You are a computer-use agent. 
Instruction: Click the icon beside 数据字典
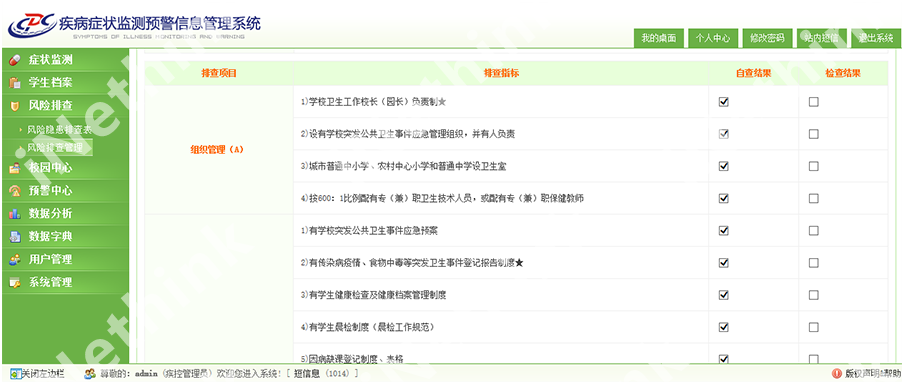15,237
